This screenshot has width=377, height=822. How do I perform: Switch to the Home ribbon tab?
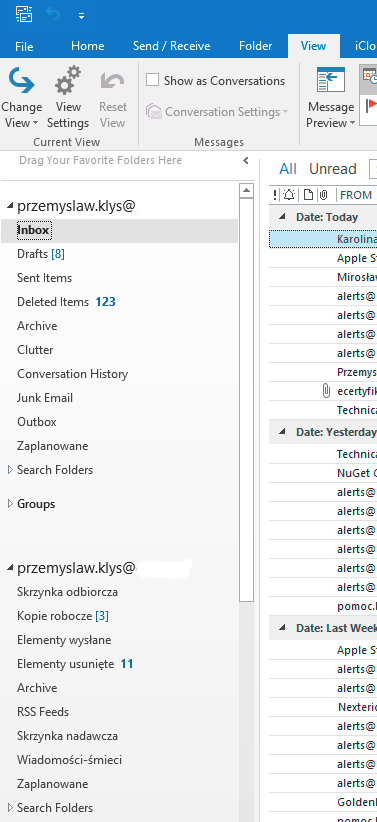(x=88, y=46)
